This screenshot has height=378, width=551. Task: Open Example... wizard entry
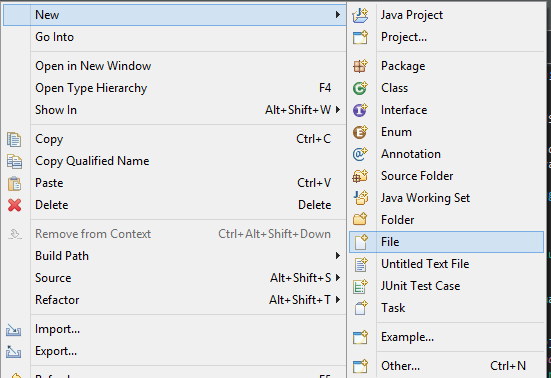(x=446, y=337)
